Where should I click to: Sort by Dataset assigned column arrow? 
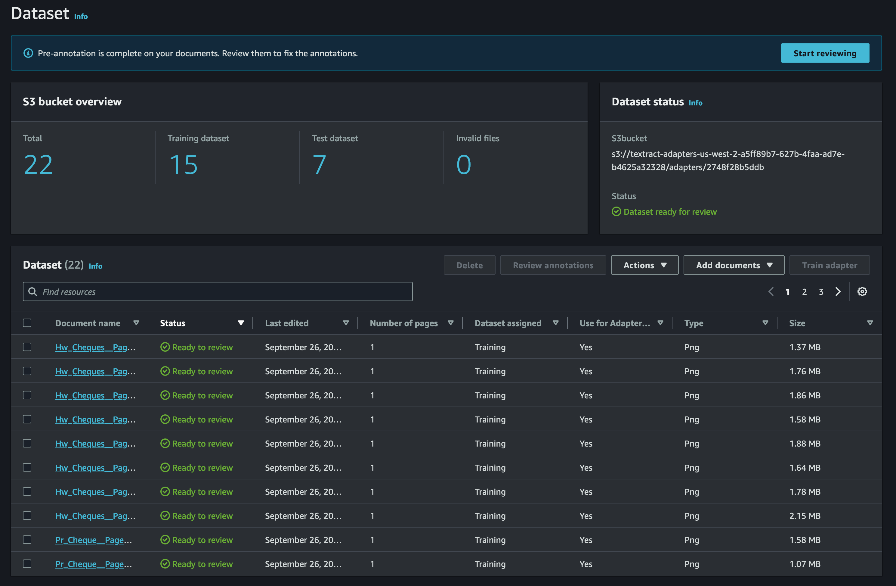(555, 323)
